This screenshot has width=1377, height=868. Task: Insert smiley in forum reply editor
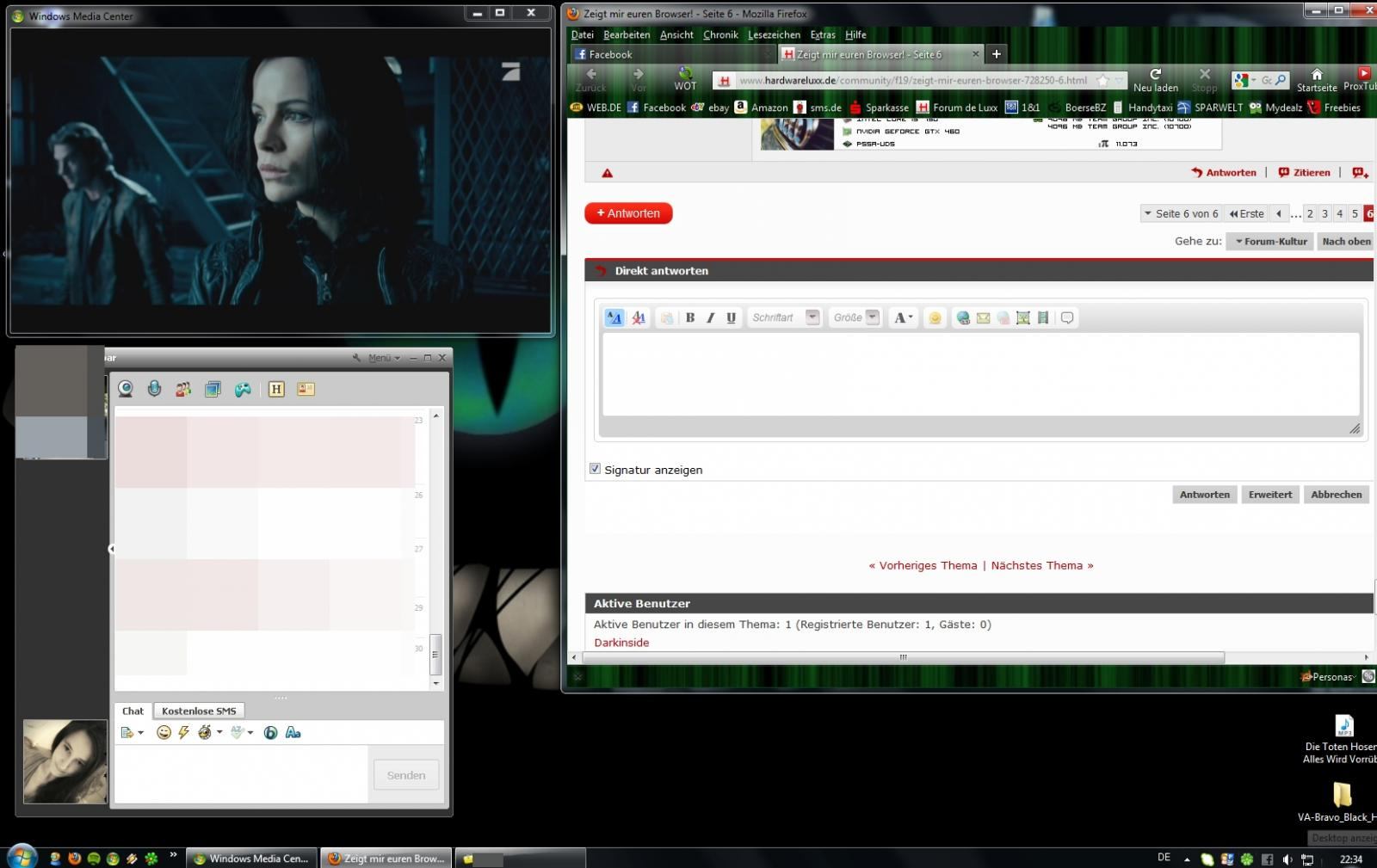point(935,317)
